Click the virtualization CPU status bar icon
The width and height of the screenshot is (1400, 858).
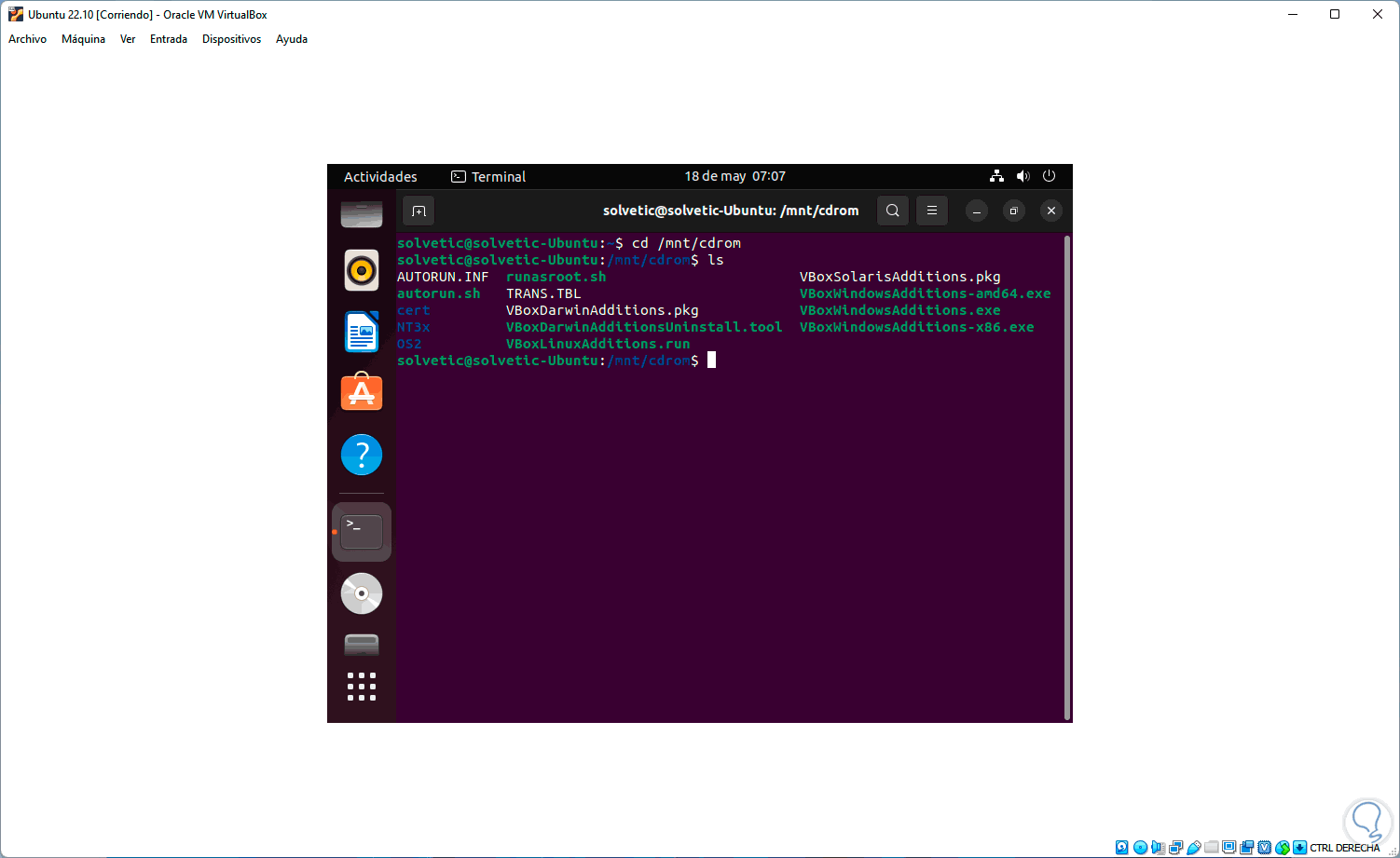pos(1265,848)
